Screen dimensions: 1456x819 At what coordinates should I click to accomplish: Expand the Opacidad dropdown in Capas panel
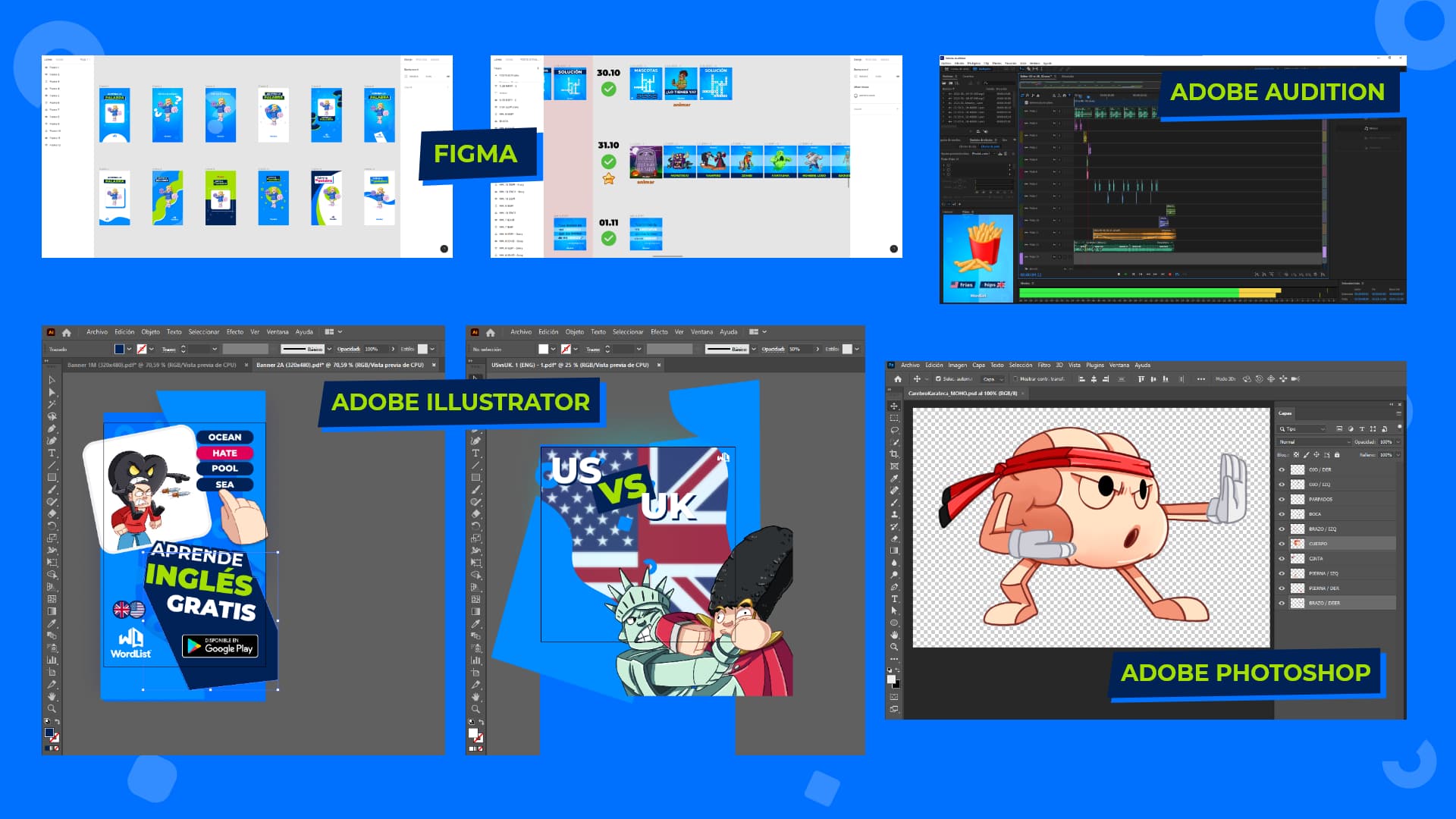click(x=1398, y=442)
